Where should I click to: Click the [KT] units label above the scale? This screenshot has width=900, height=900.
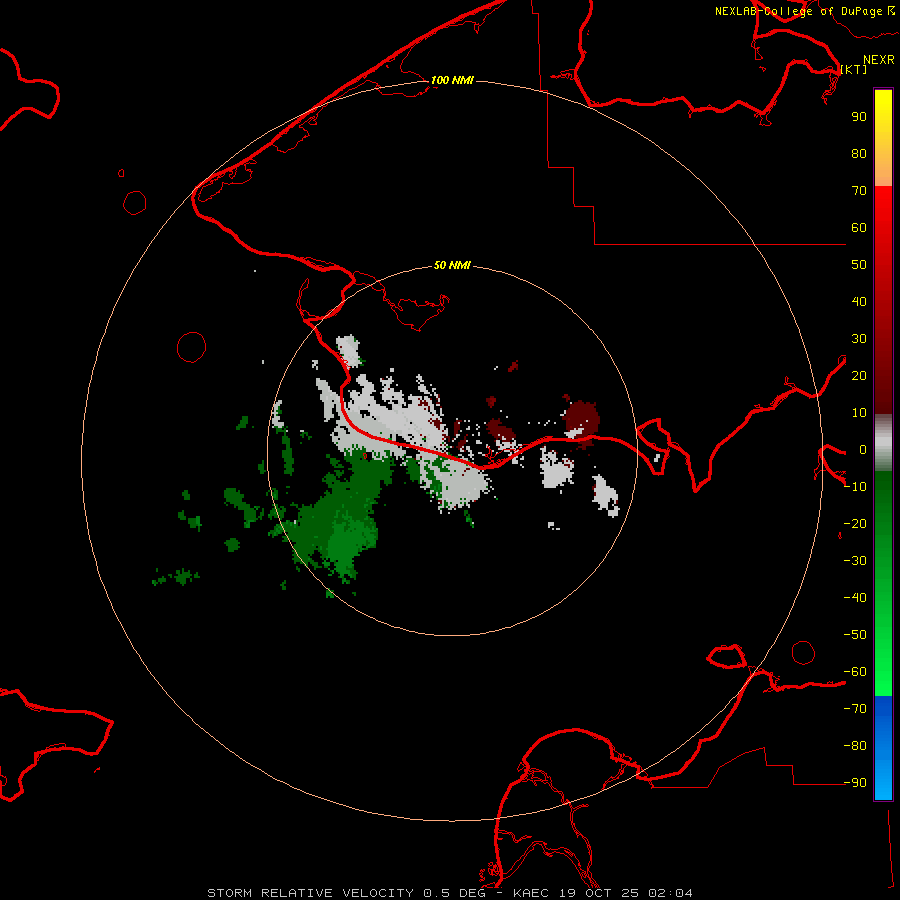[854, 69]
